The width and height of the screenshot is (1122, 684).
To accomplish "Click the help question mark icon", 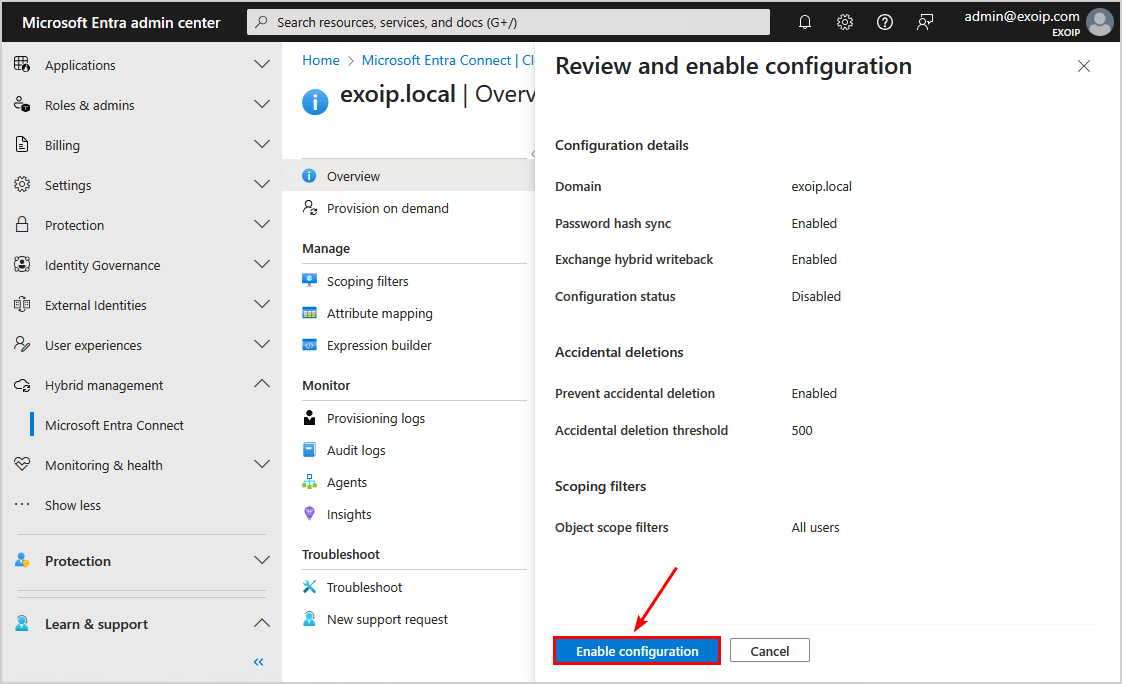I will click(x=885, y=22).
